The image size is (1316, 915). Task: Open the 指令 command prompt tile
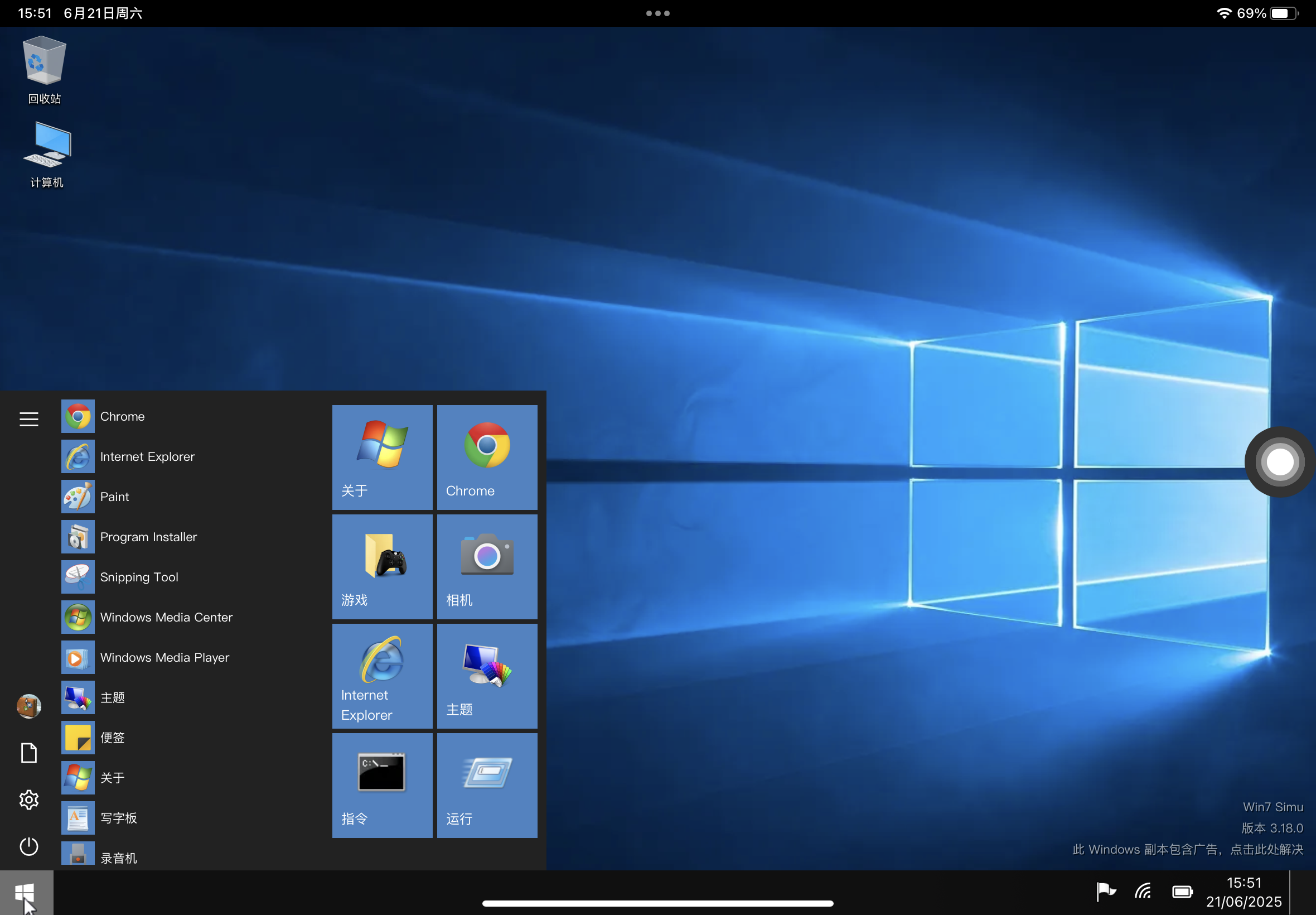[x=382, y=786]
